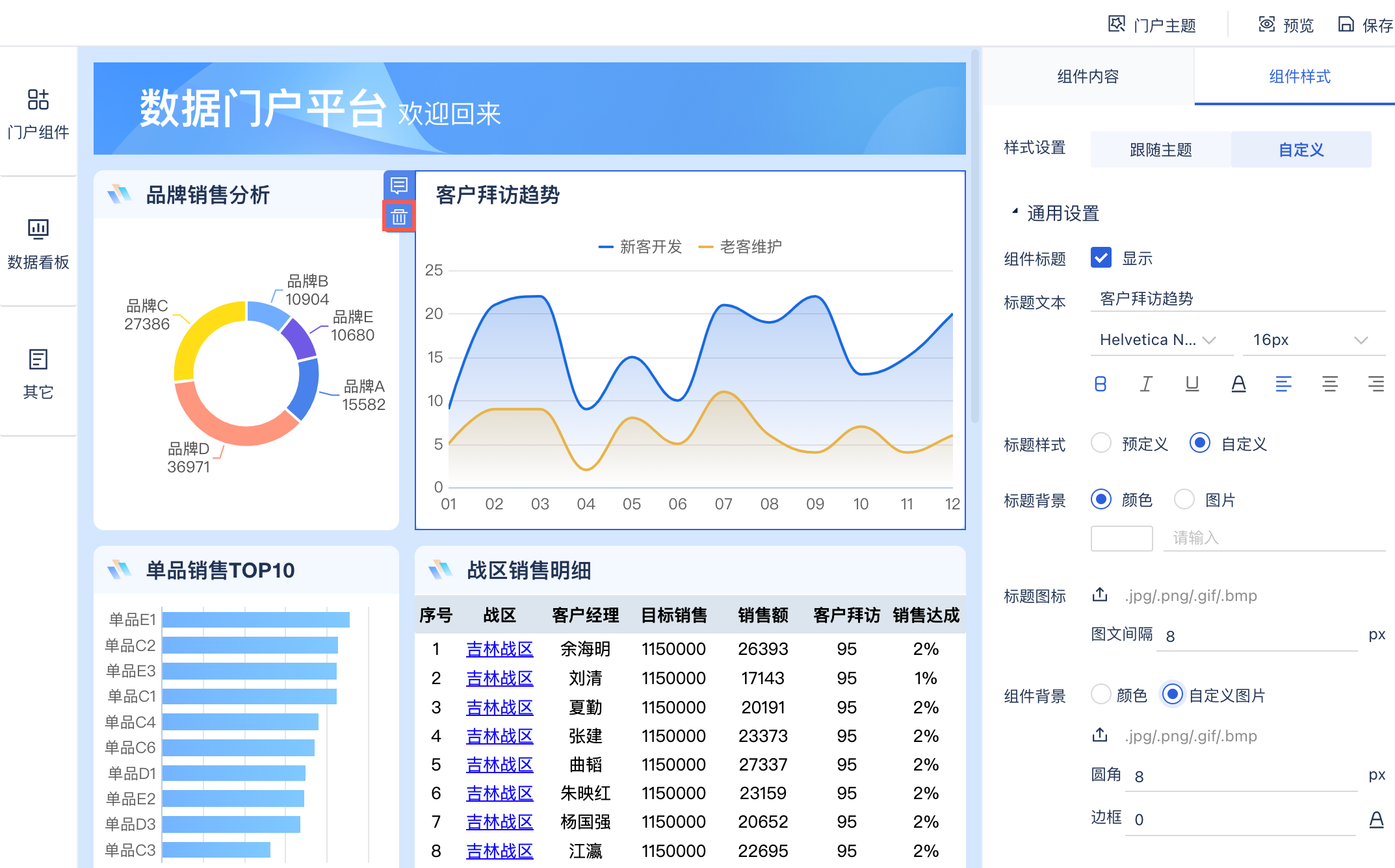Click 吉林战区 link in first row
The image size is (1395, 868).
click(499, 649)
